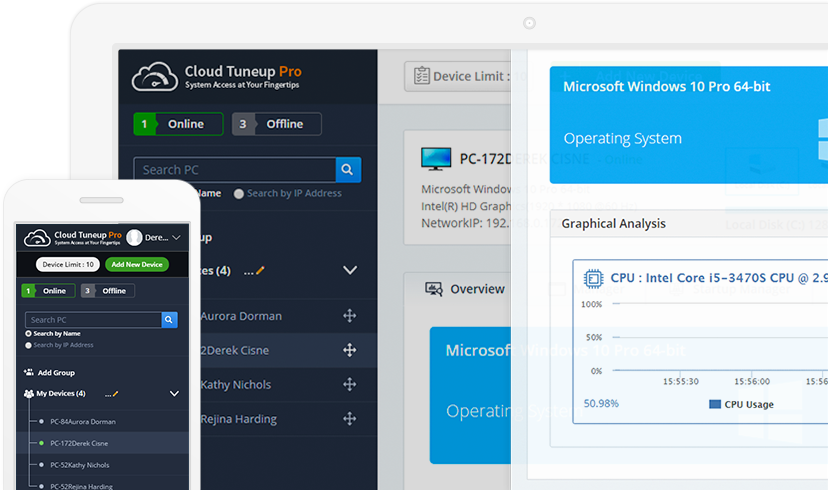The width and height of the screenshot is (828, 490).
Task: Click Device Limit : 10 pill on phone
Action: pyautogui.click(x=68, y=265)
